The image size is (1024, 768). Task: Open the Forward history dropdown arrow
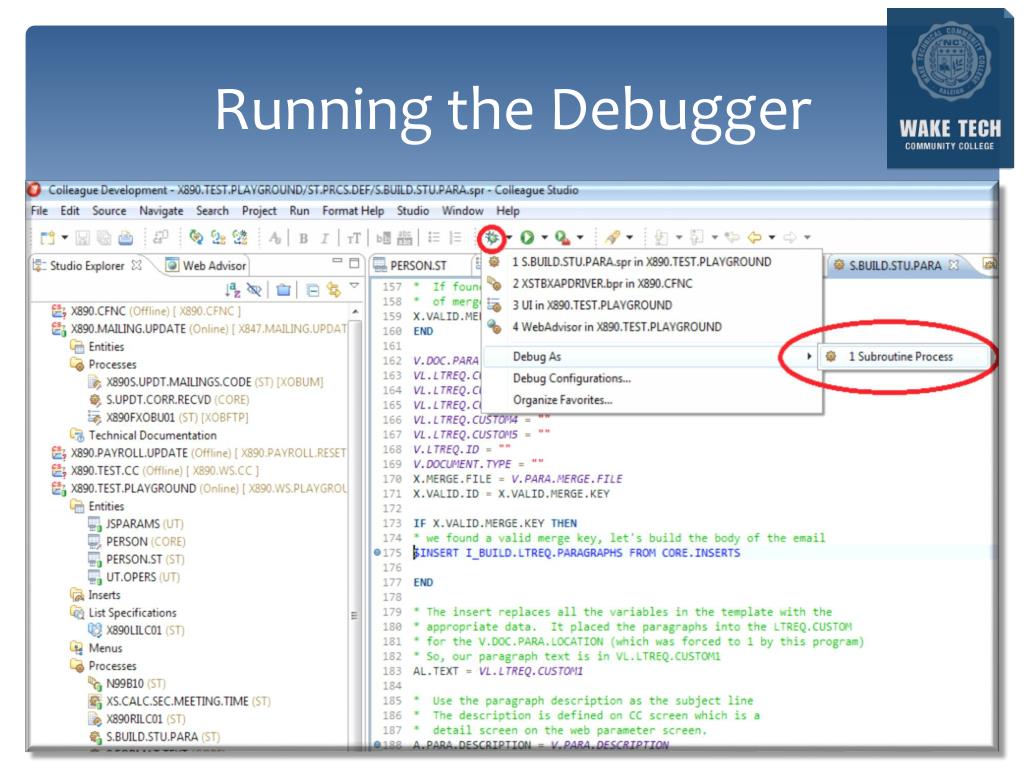click(807, 238)
